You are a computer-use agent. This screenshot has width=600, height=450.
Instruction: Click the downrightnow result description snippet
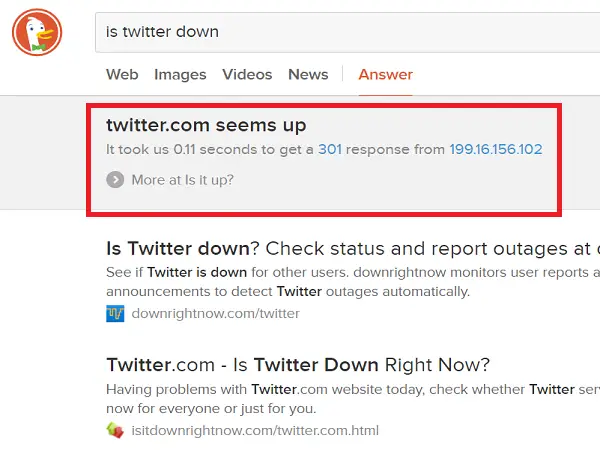353,282
